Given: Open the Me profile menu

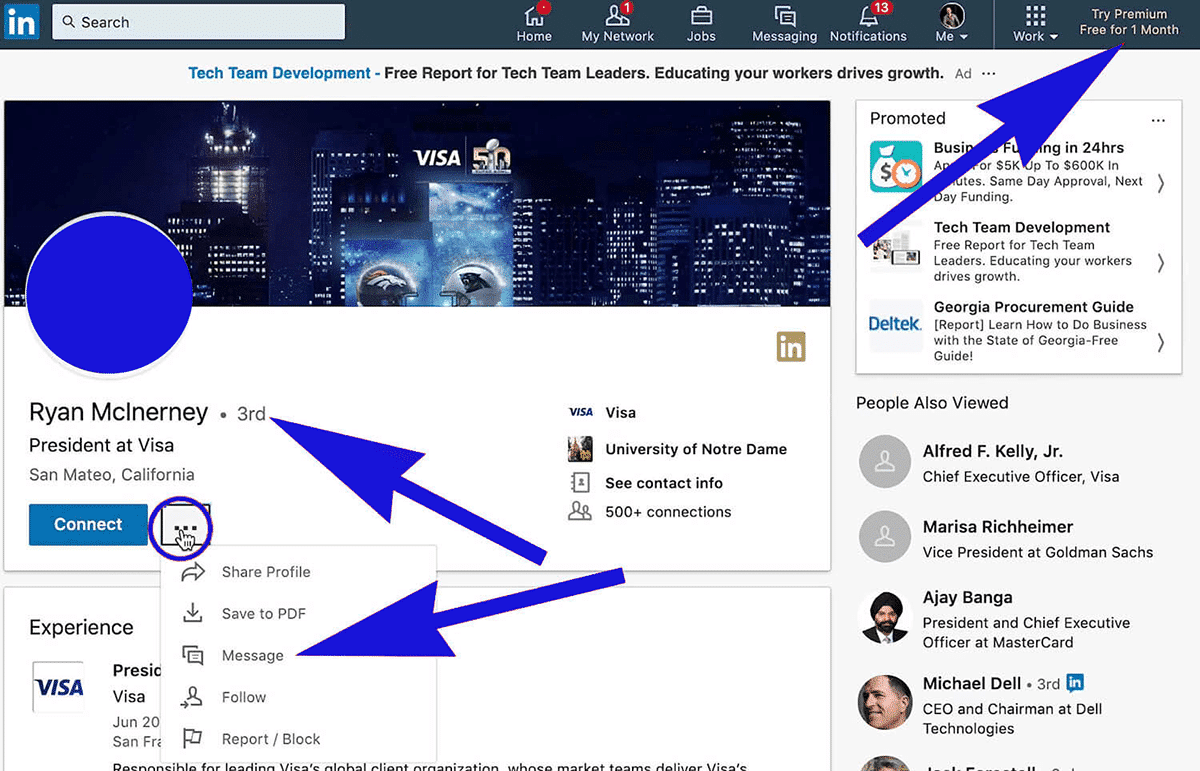Looking at the screenshot, I should point(951,24).
